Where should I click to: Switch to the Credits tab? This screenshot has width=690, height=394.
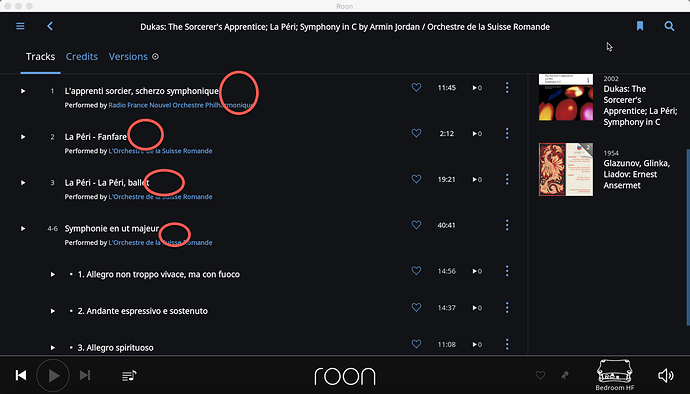(x=82, y=56)
